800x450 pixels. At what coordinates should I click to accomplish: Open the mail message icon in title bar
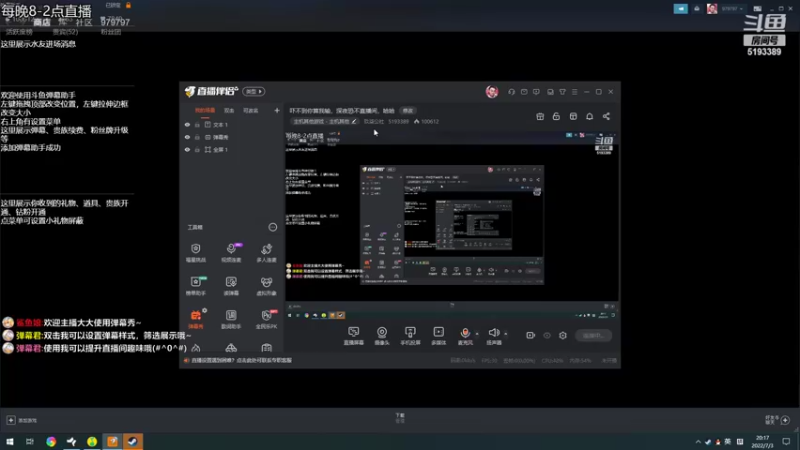pos(524,92)
